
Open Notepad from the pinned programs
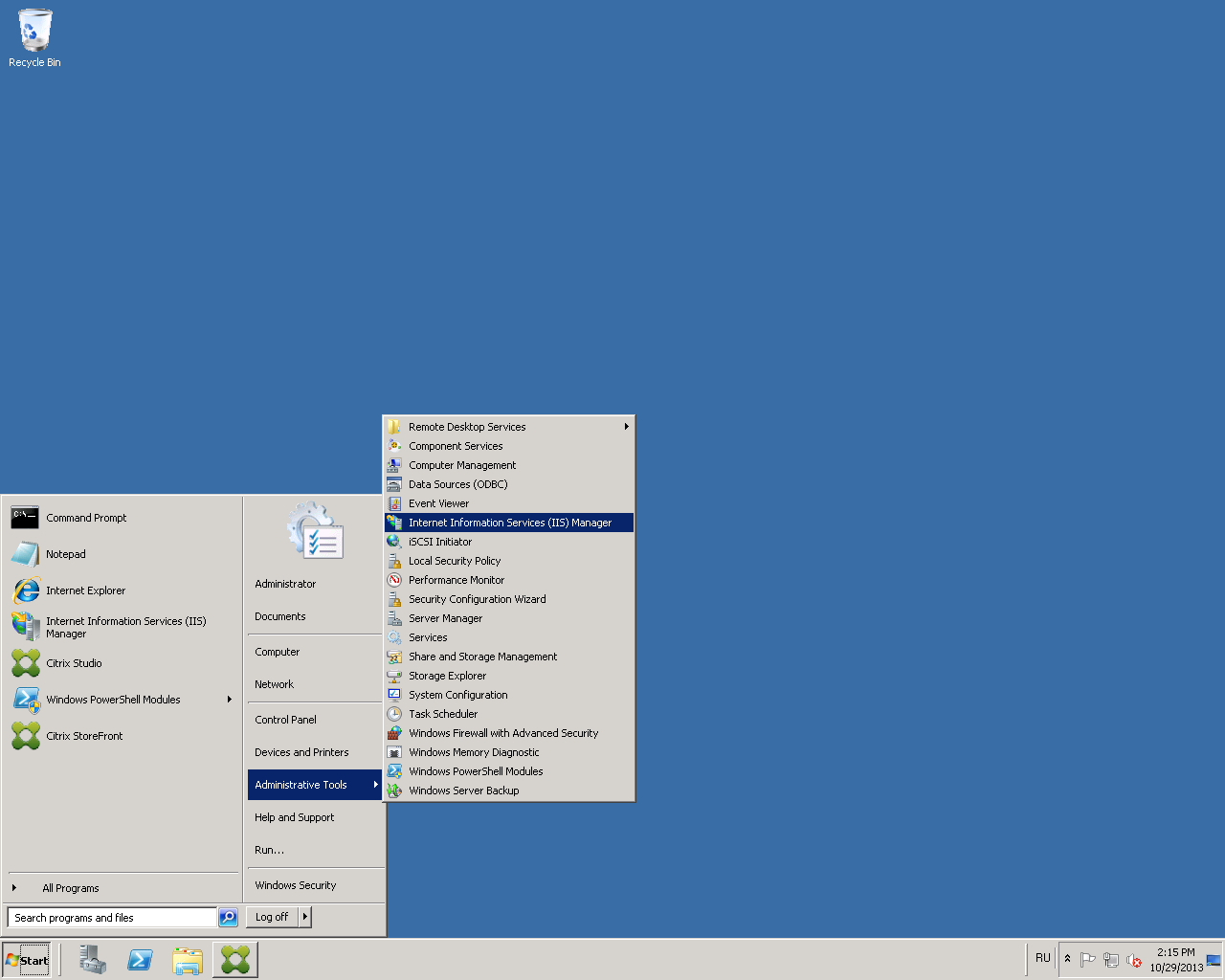122,554
